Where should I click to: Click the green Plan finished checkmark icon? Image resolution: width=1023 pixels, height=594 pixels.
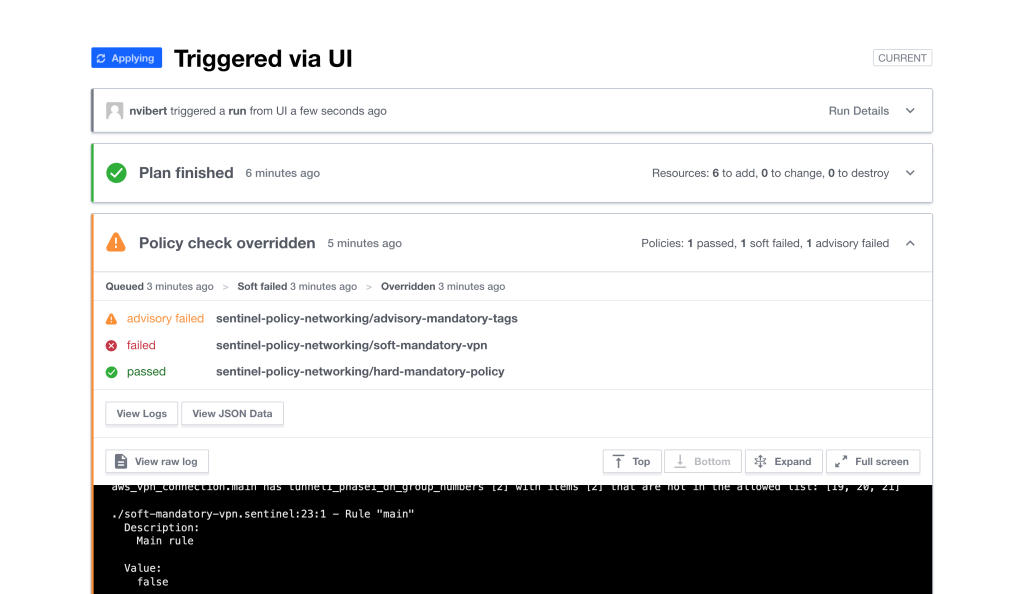point(117,173)
